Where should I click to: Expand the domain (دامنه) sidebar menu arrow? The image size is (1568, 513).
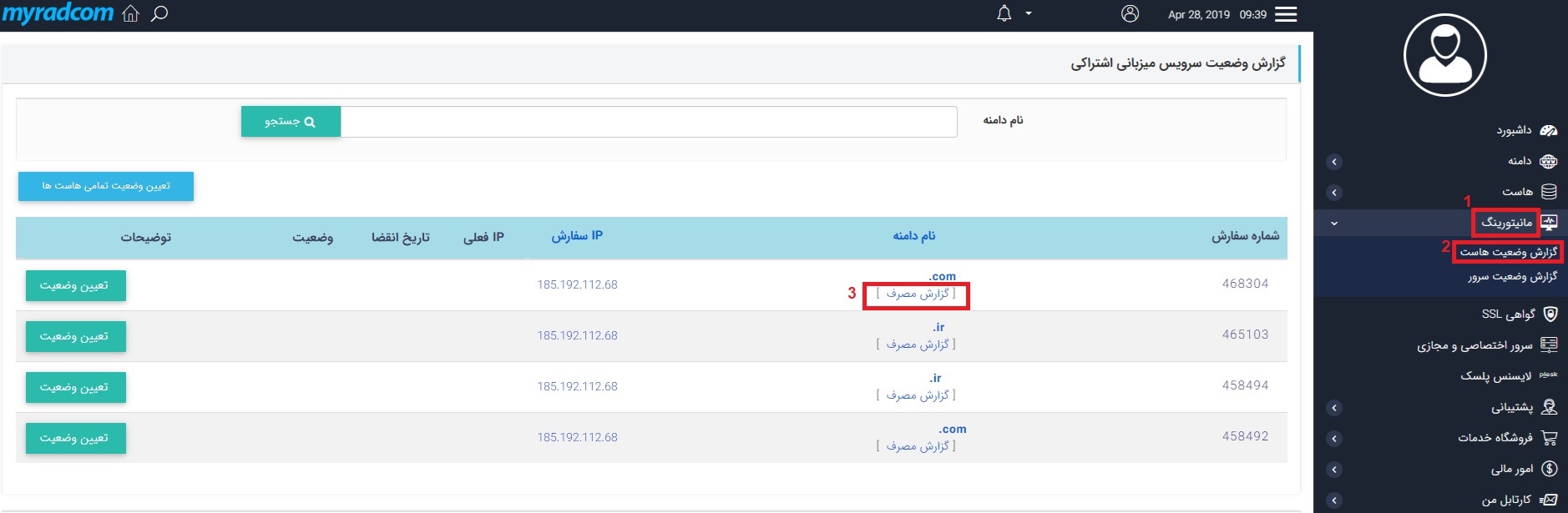[x=1334, y=162]
